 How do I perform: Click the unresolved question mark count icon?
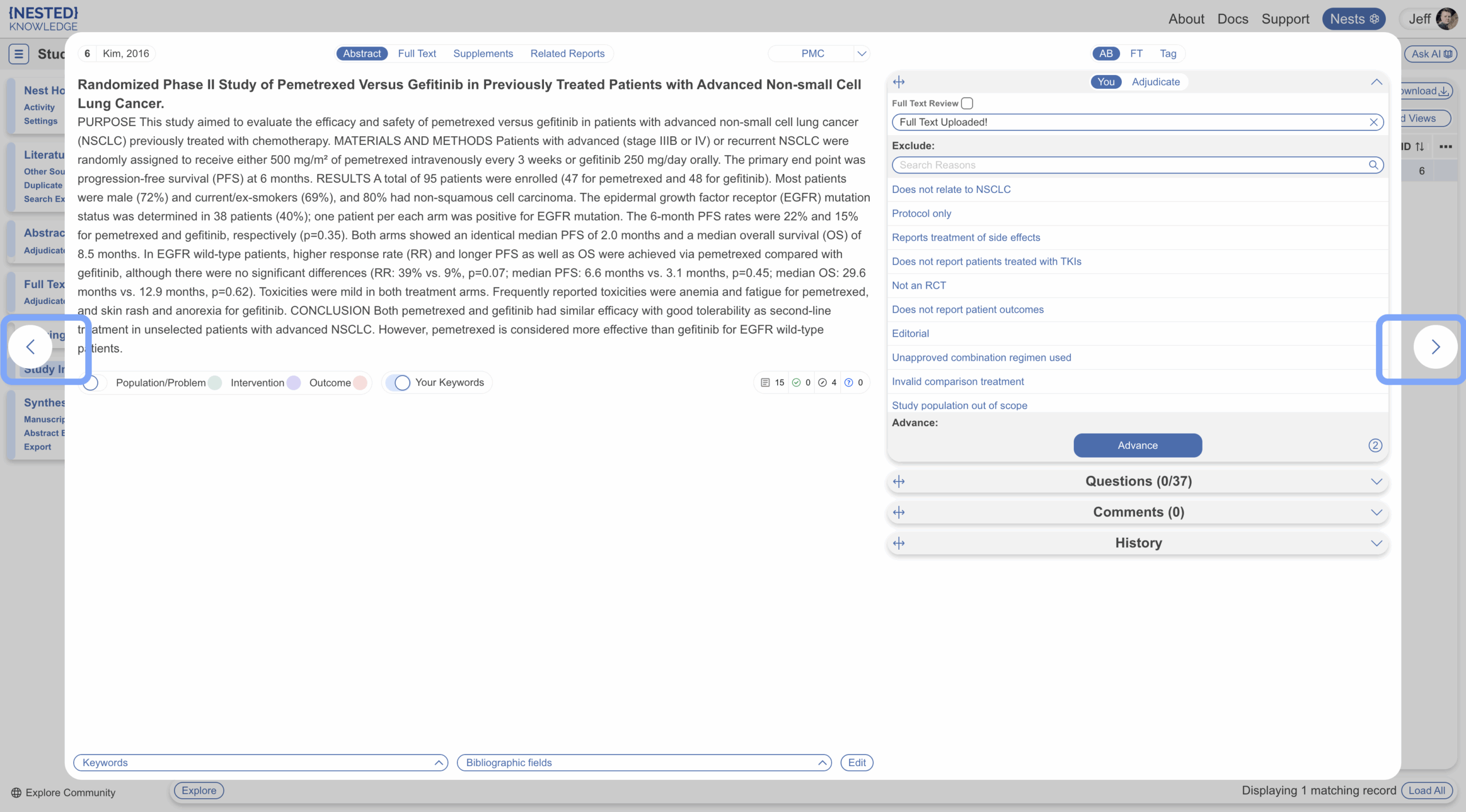click(x=849, y=383)
